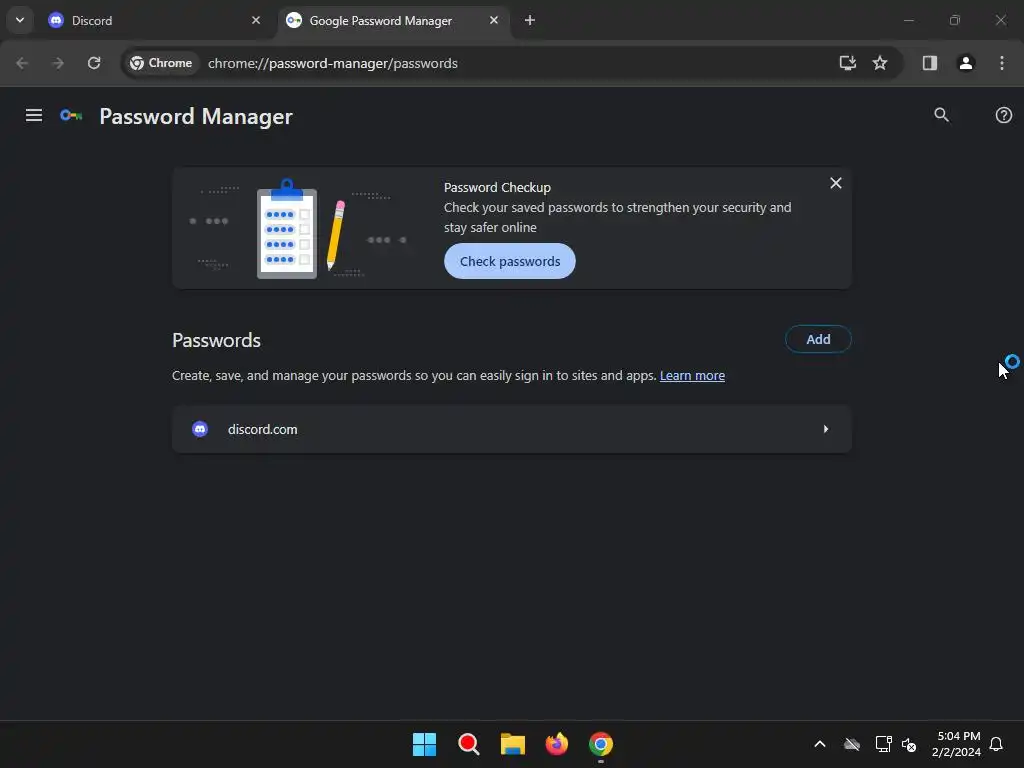Launch Firefox from the taskbar
The image size is (1024, 768).
(x=556, y=744)
